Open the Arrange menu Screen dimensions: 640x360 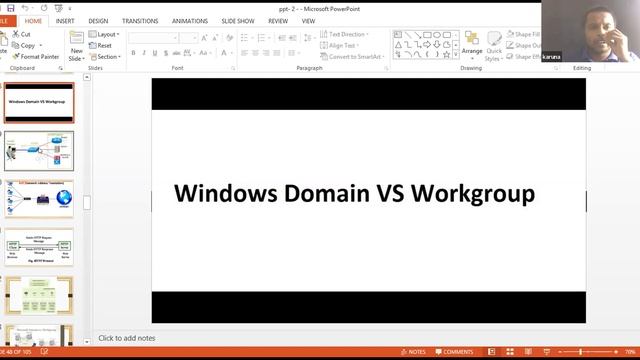pos(472,47)
